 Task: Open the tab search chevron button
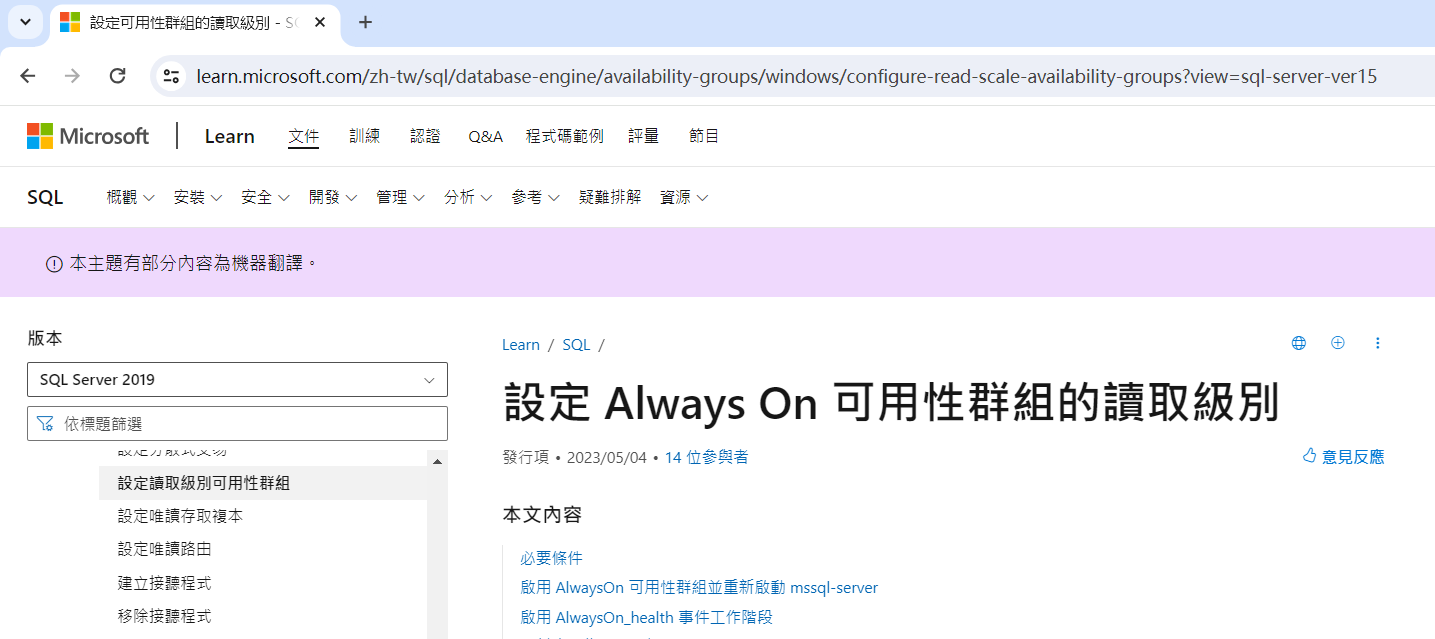point(25,21)
